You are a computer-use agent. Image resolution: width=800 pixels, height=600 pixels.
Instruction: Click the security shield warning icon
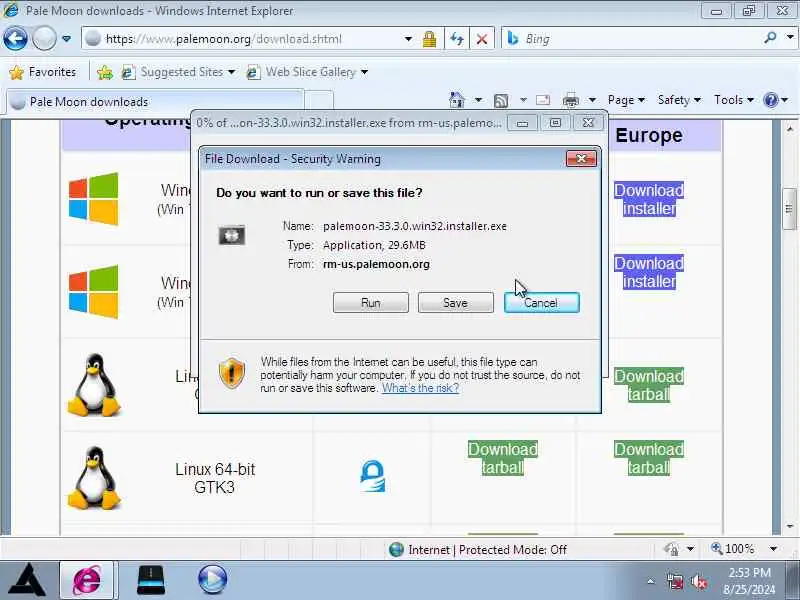[232, 373]
